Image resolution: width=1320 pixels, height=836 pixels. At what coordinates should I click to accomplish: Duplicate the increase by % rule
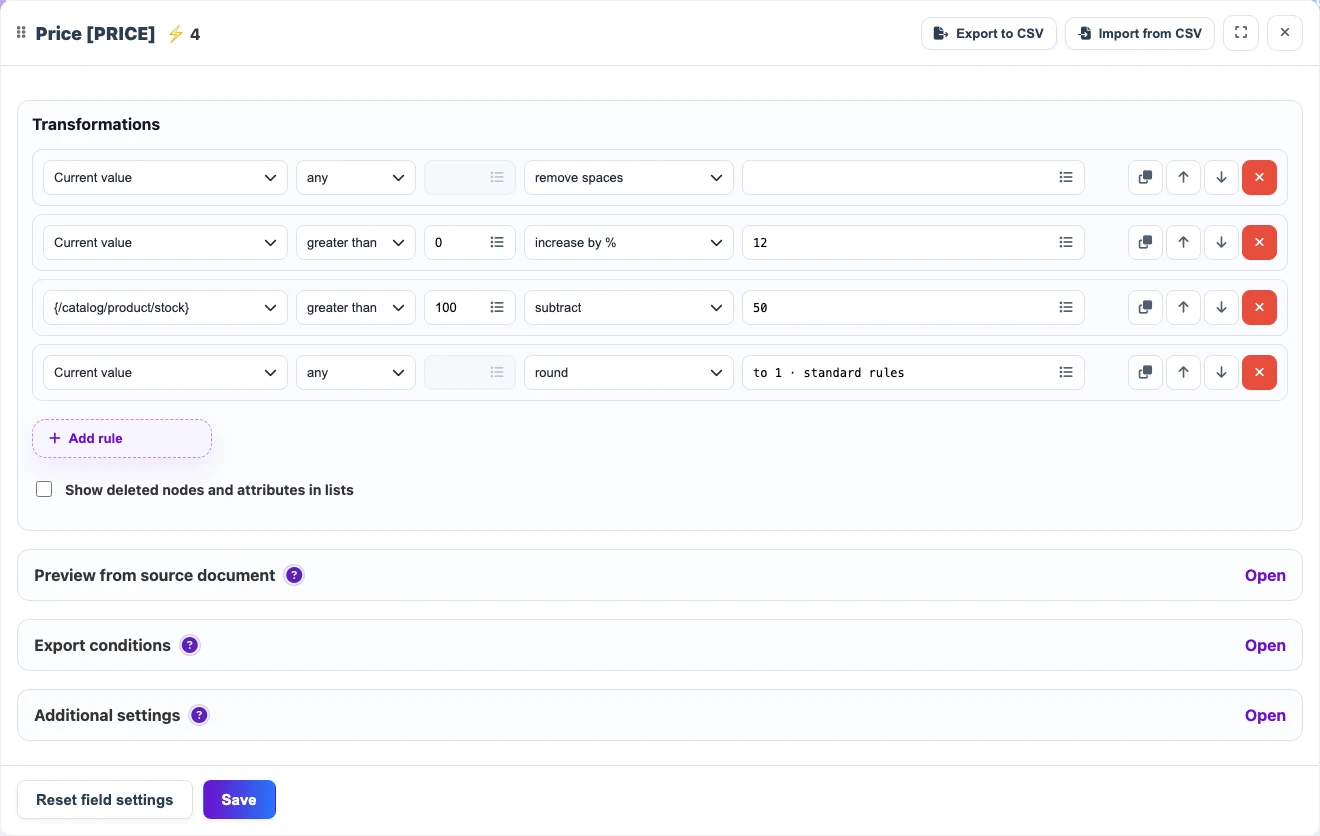click(x=1145, y=242)
